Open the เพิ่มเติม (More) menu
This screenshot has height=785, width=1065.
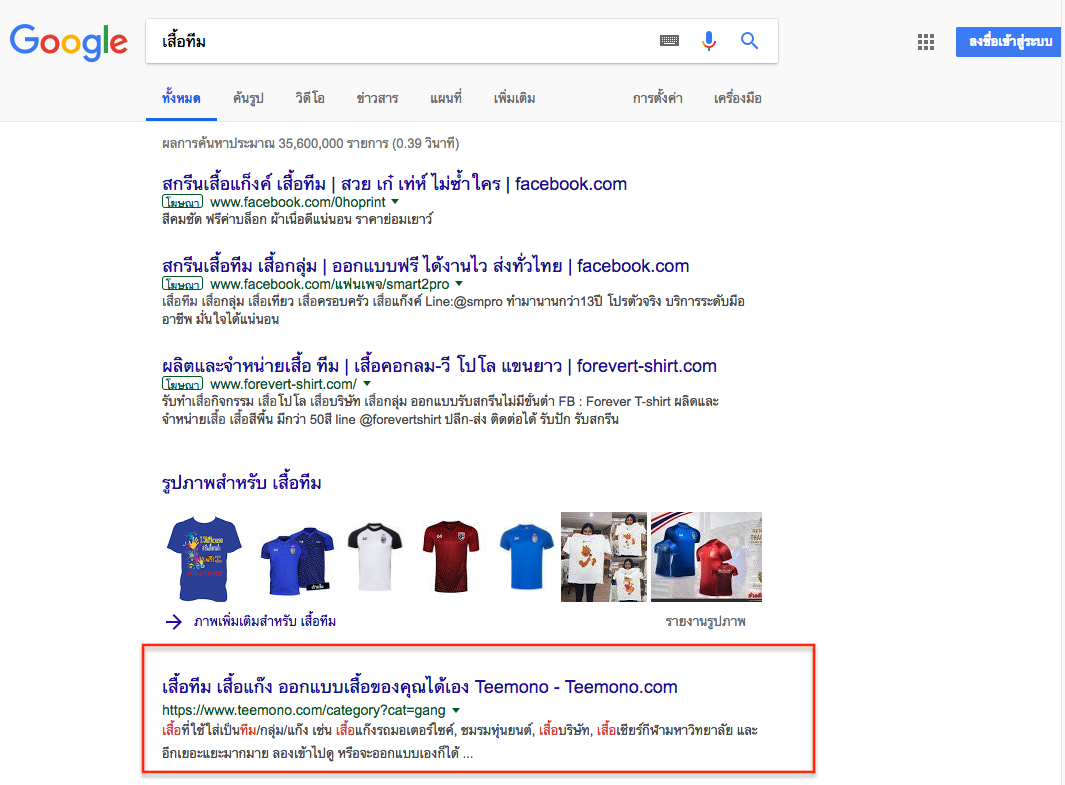point(514,98)
